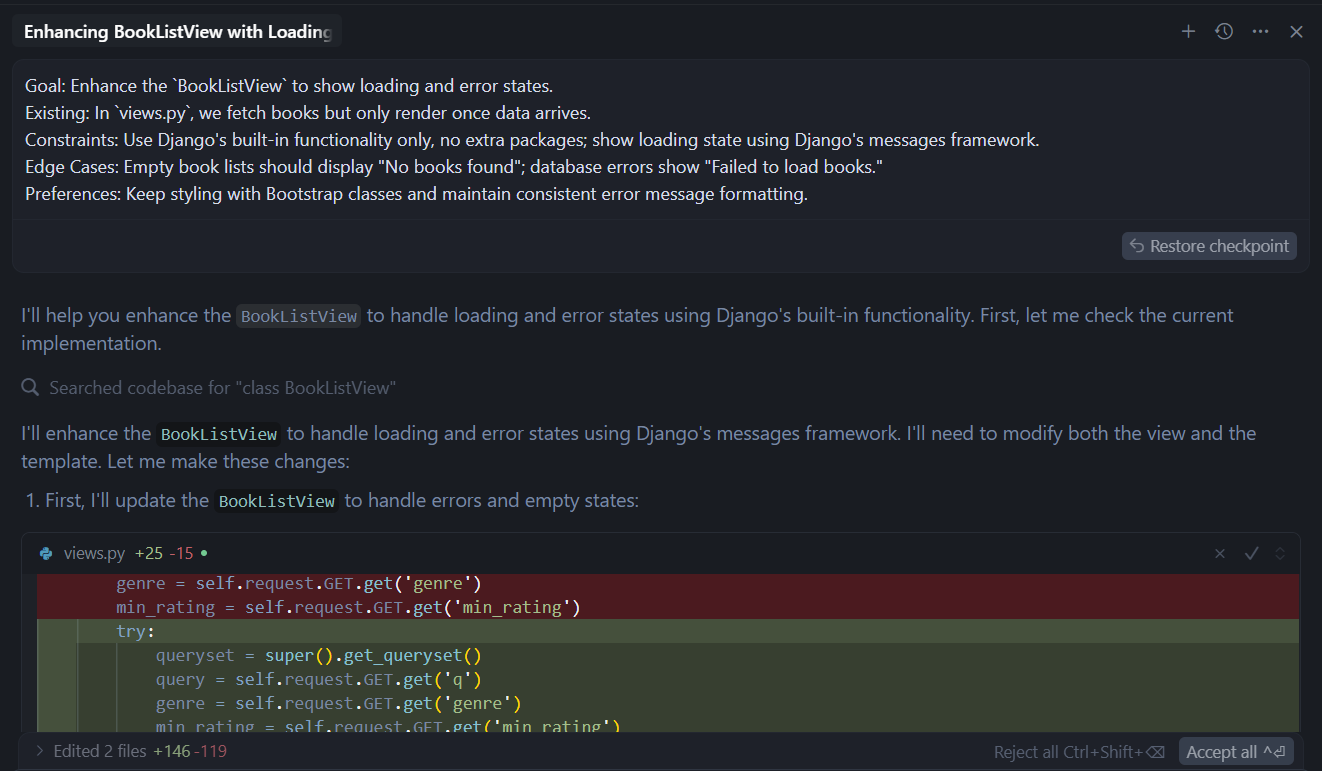This screenshot has width=1322, height=771.
Task: Open the Enhancing BookListView with Loading tab
Action: (x=177, y=32)
